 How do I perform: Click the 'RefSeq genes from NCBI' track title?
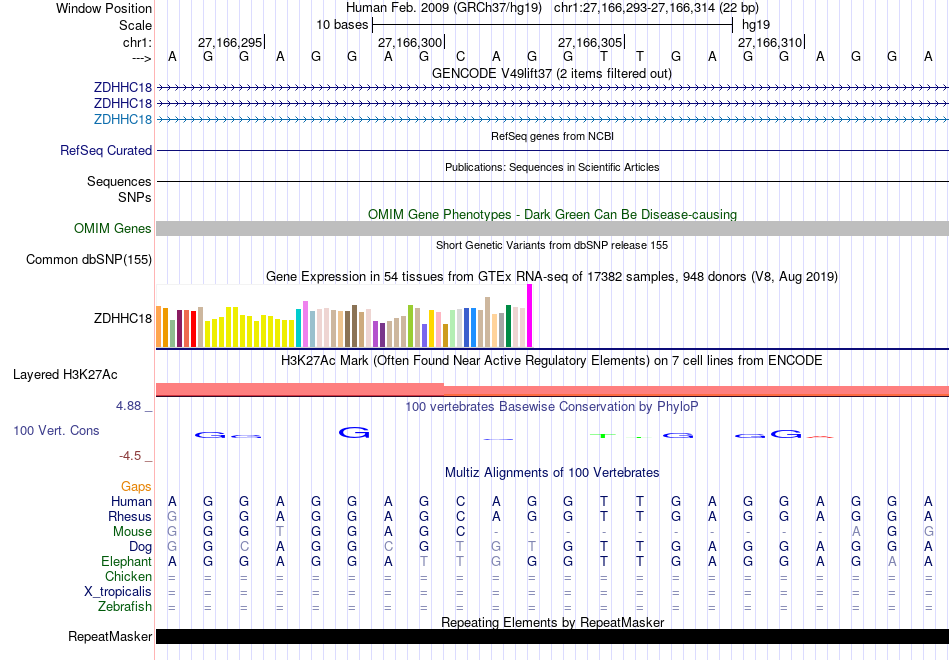pyautogui.click(x=552, y=136)
